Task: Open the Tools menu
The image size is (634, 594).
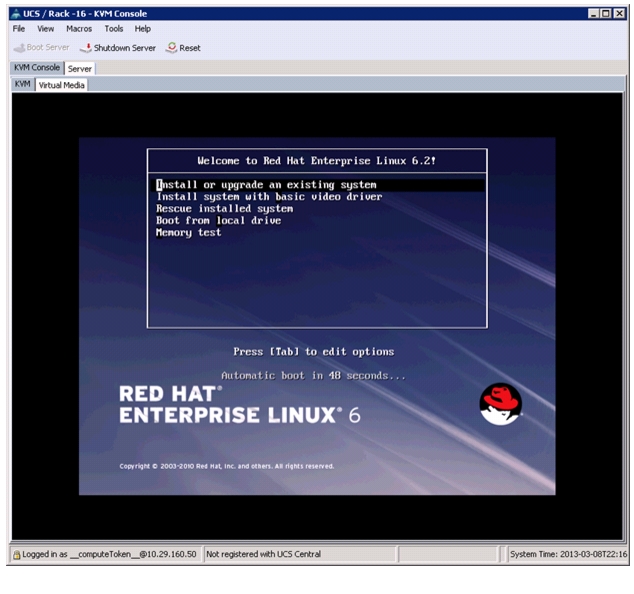Action: 114,29
